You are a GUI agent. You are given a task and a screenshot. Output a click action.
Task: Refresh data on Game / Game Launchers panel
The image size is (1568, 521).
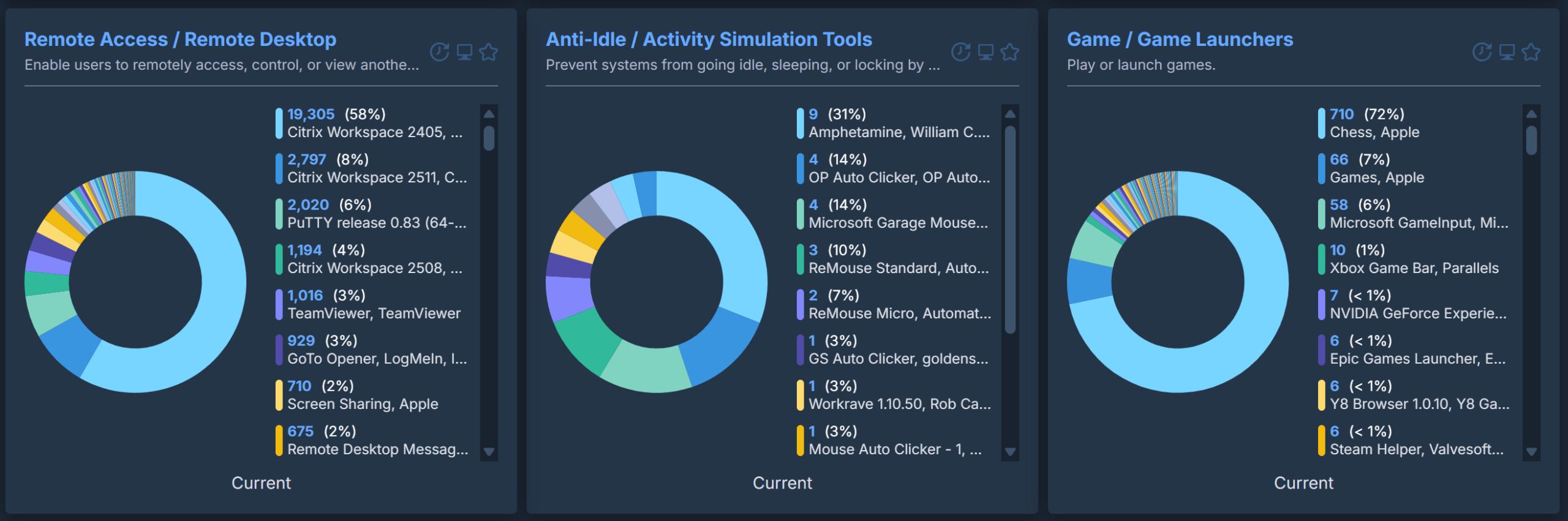point(1482,51)
